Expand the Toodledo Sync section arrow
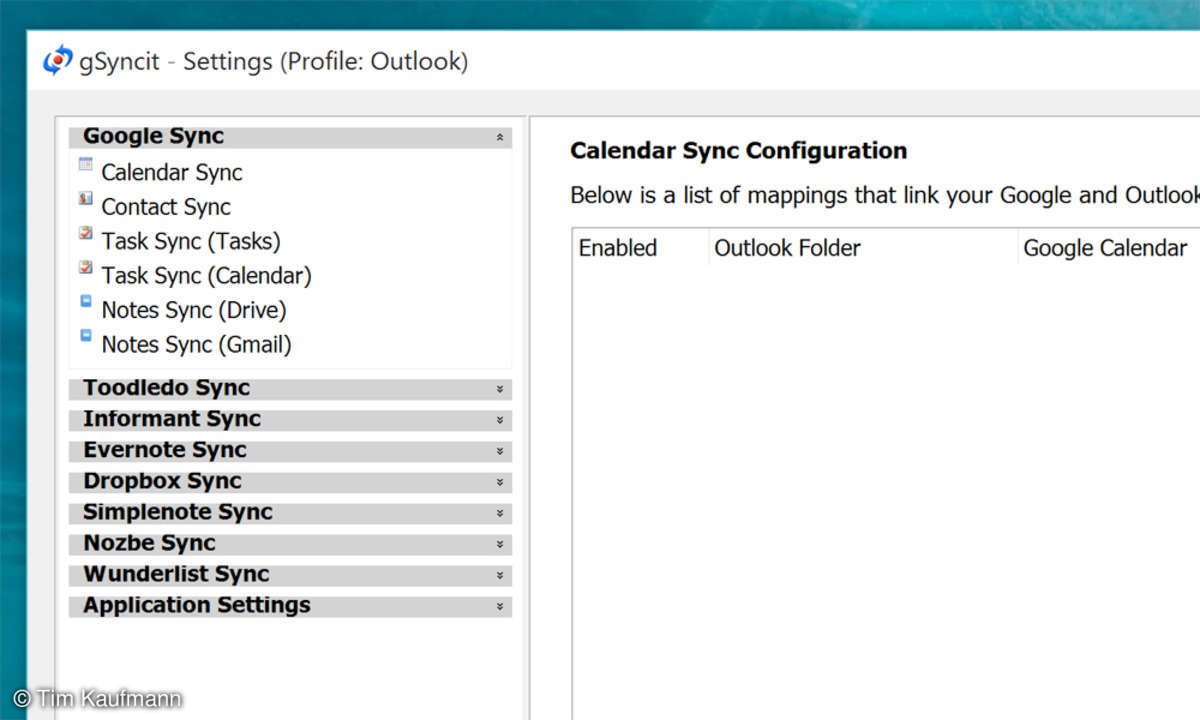 coord(499,389)
